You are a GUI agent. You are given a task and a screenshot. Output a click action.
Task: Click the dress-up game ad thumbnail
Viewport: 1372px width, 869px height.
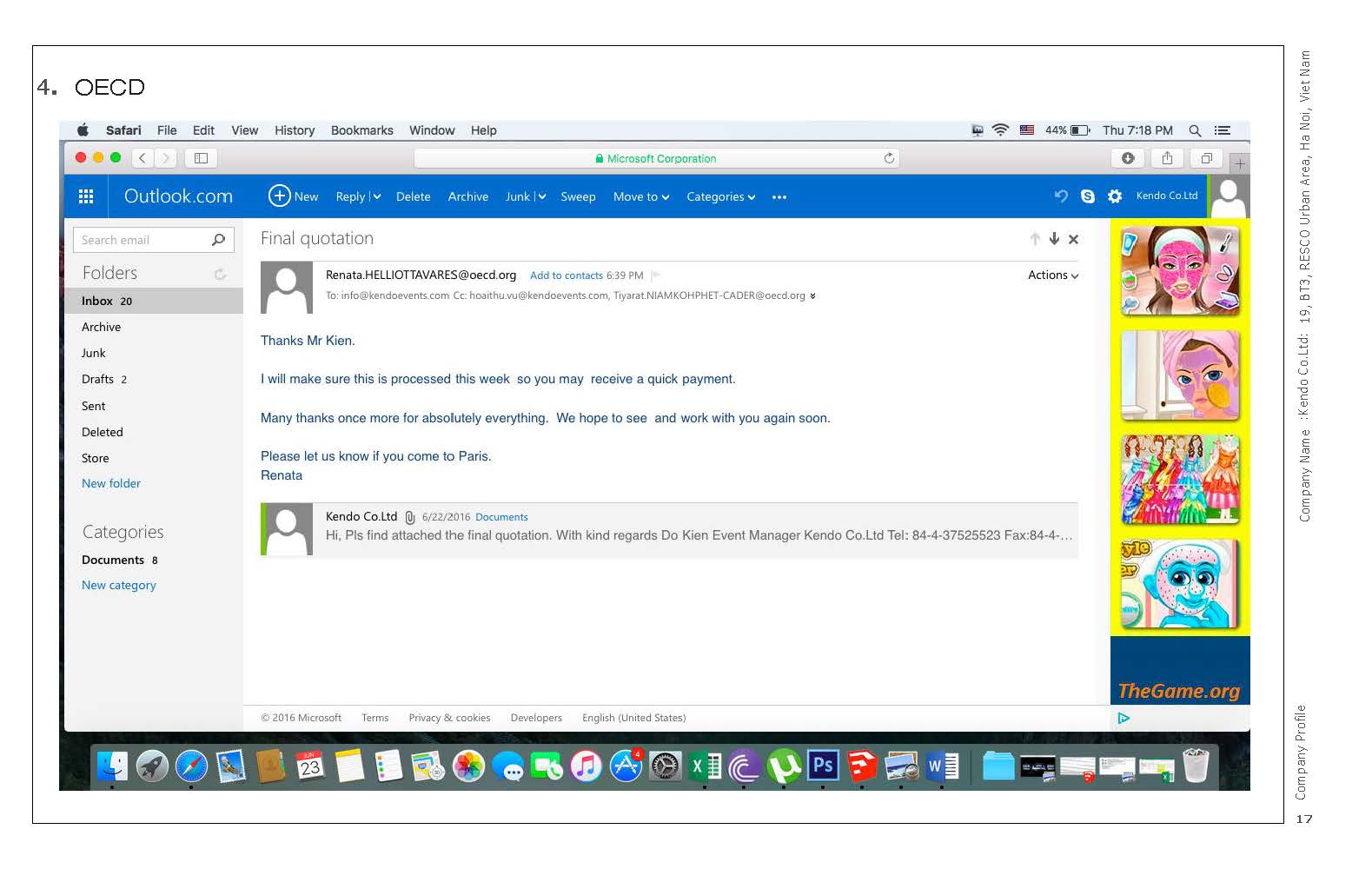(x=1180, y=480)
